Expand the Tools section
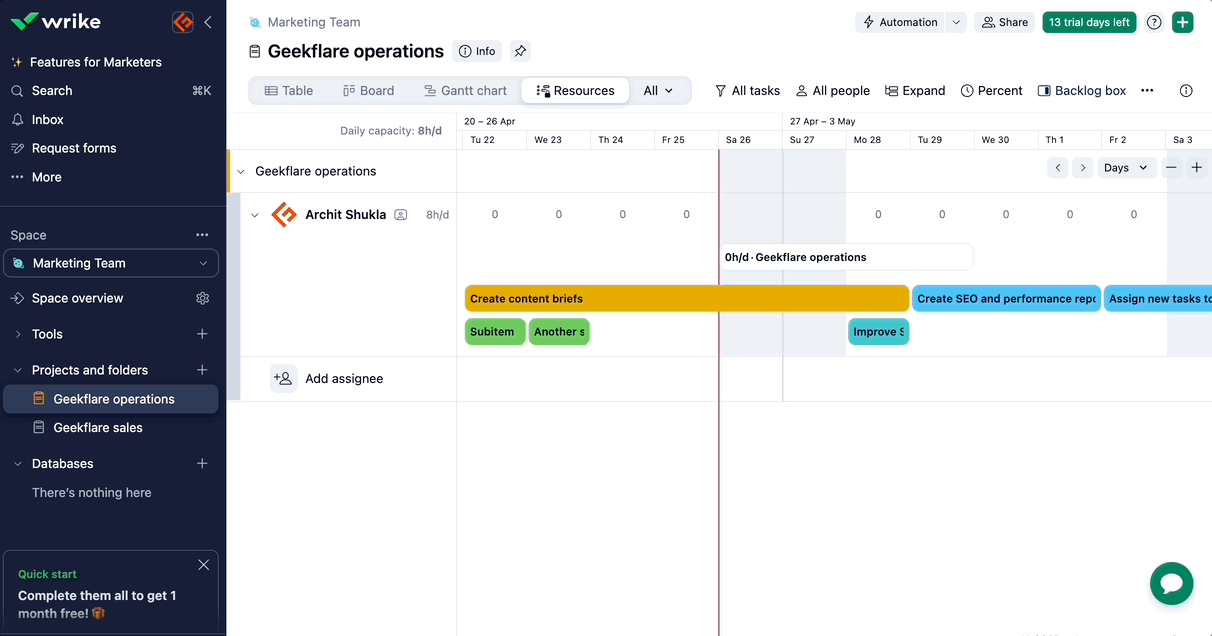 [18, 334]
